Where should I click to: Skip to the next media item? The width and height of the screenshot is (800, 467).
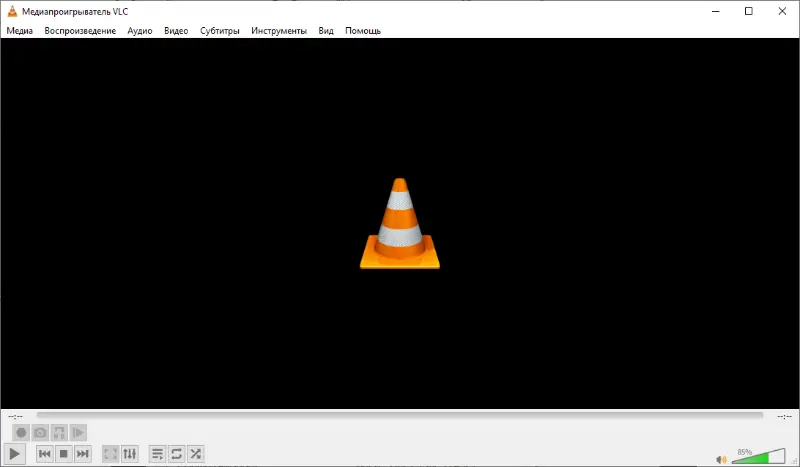pos(82,454)
